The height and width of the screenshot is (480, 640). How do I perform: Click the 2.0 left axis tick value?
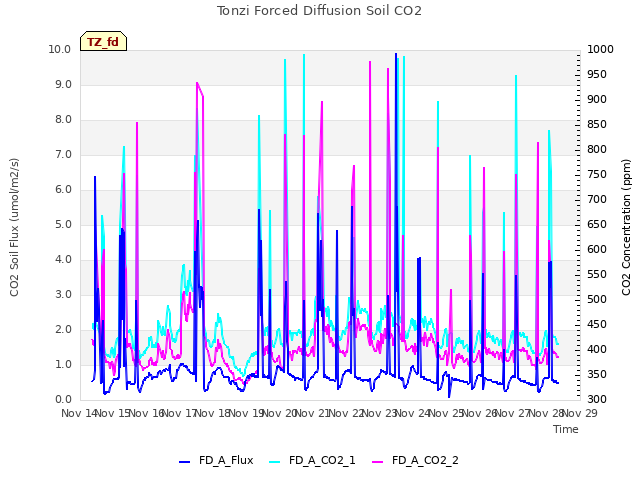[x=63, y=329]
